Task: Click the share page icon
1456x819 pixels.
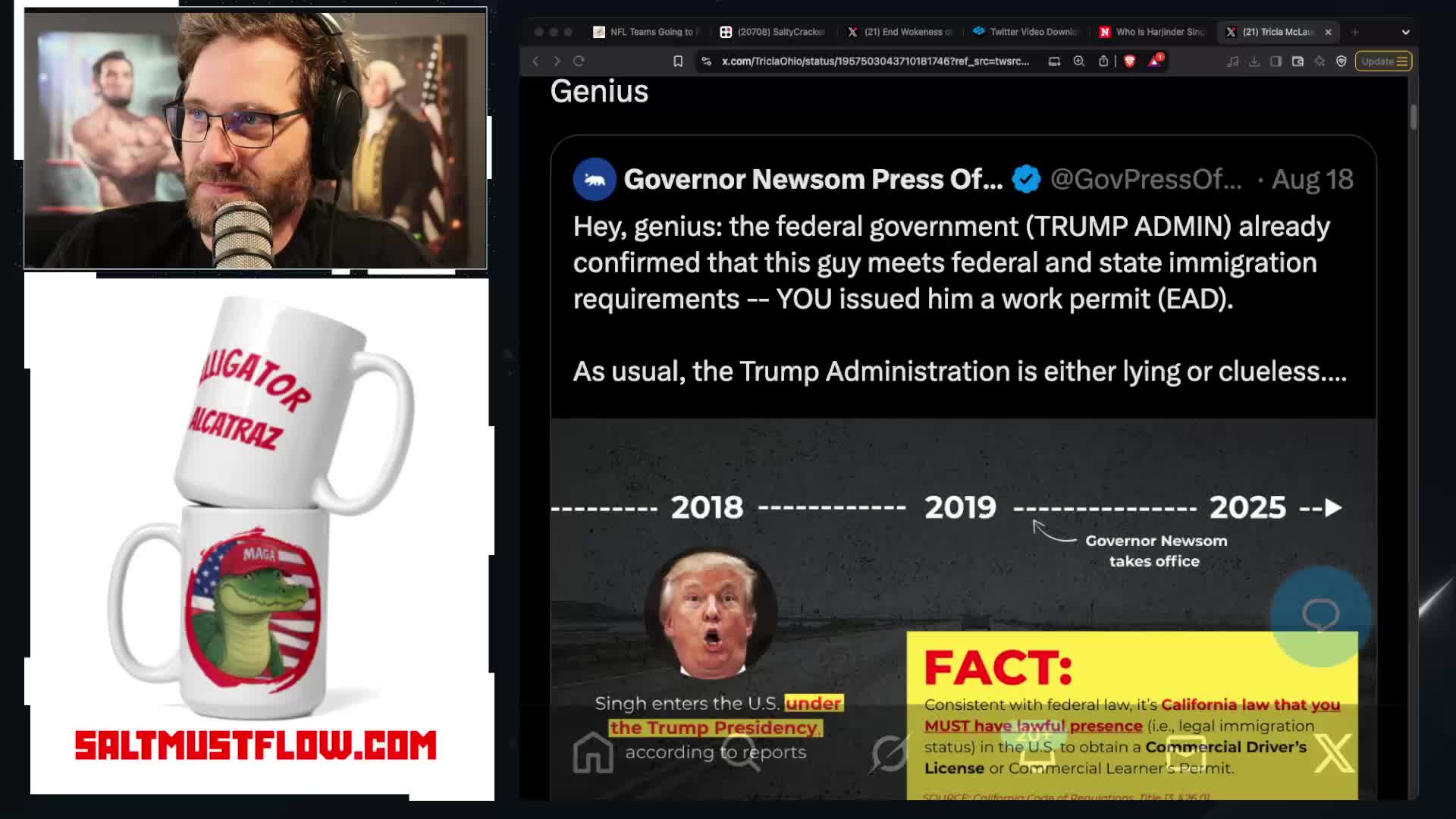Action: click(x=1103, y=61)
